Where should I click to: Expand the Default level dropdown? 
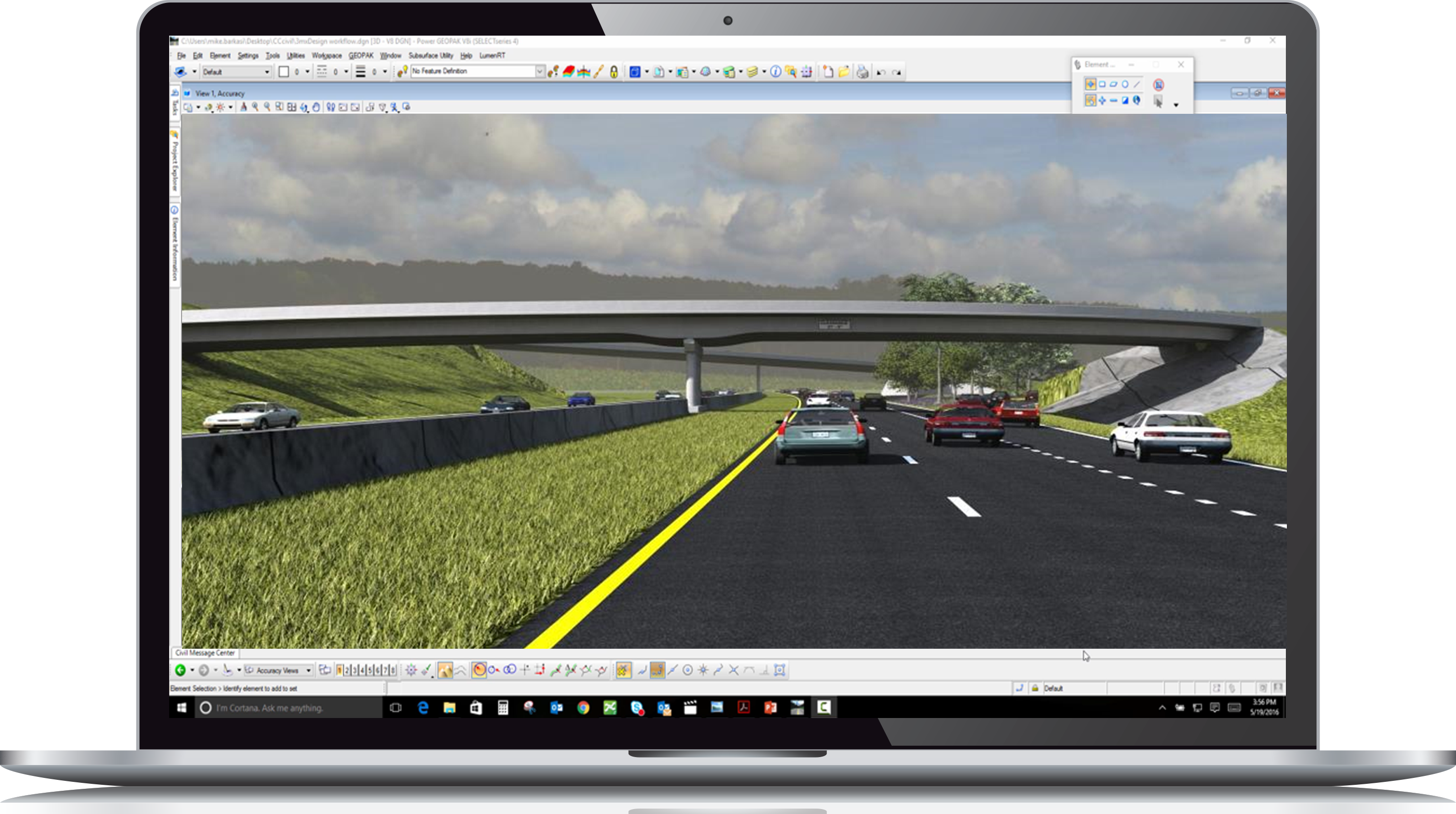267,72
